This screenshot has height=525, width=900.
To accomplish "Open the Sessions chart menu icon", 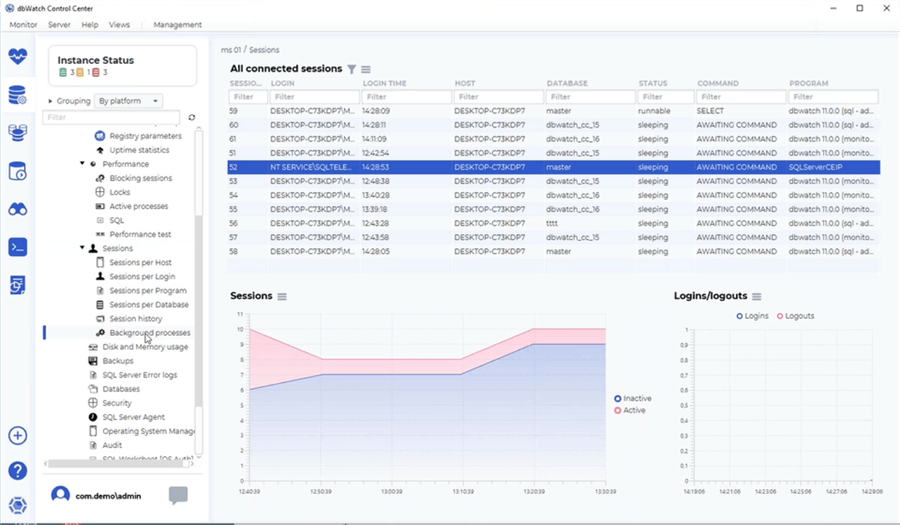I will pyautogui.click(x=282, y=297).
